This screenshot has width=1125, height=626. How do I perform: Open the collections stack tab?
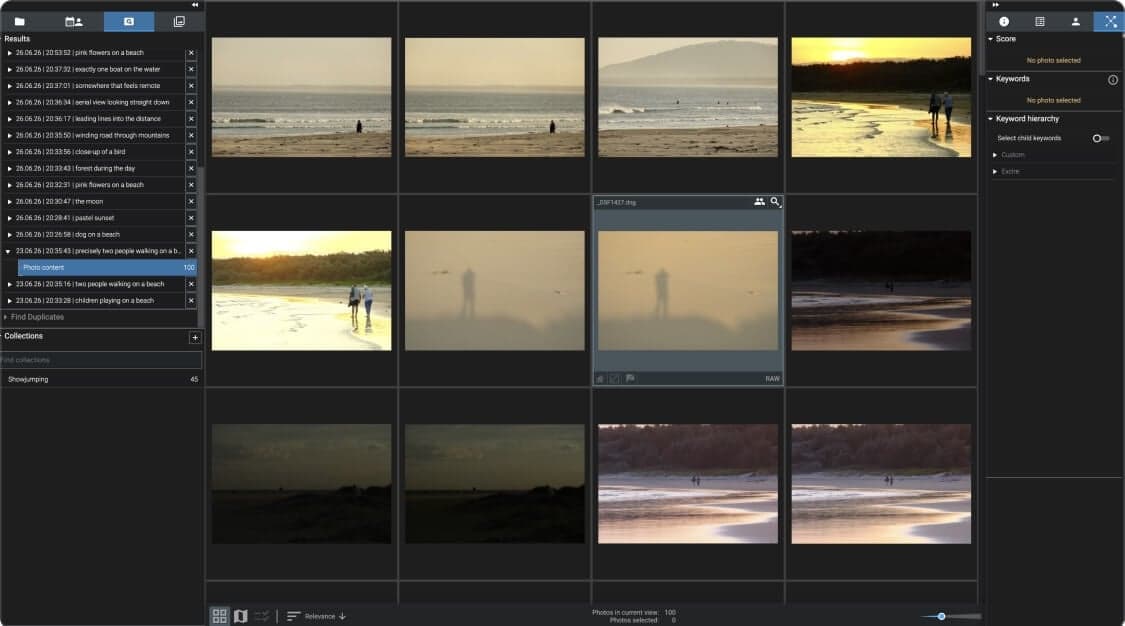(179, 22)
